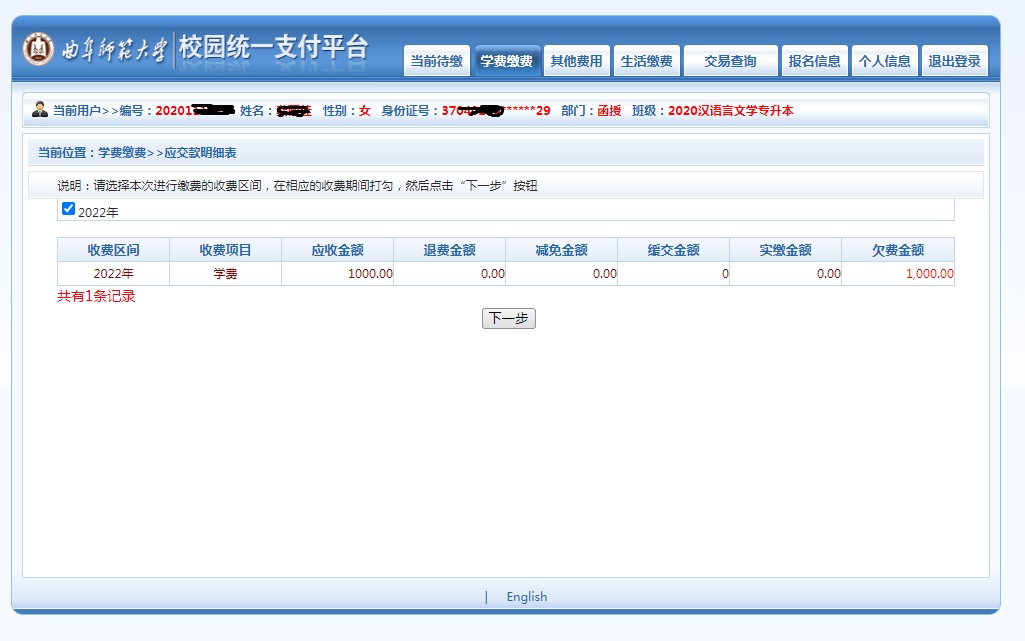Switch to the 学费缴费 tab

click(507, 61)
